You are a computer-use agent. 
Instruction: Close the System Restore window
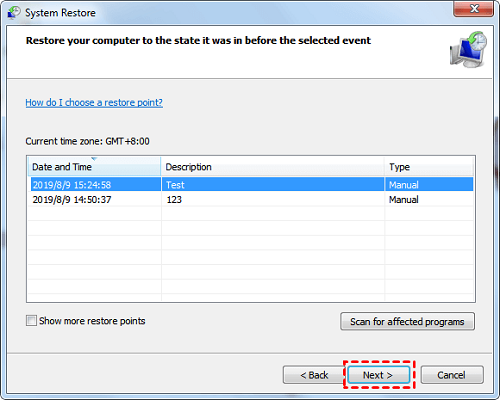pos(474,9)
